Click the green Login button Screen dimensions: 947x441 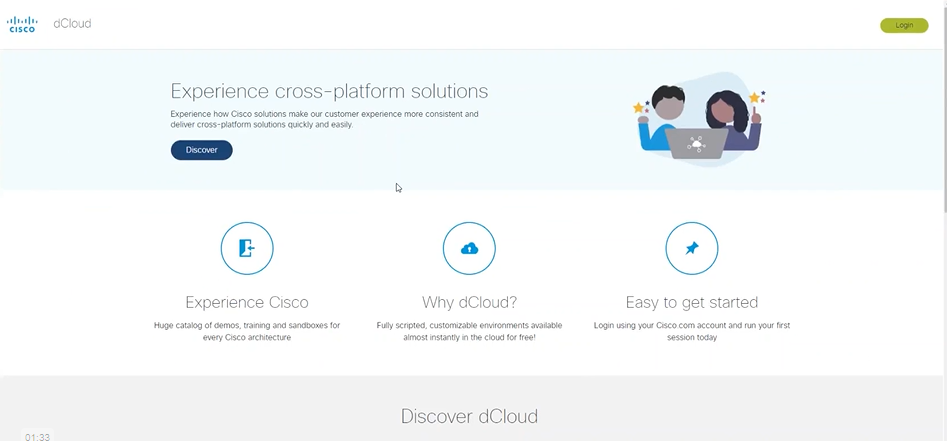click(x=904, y=25)
